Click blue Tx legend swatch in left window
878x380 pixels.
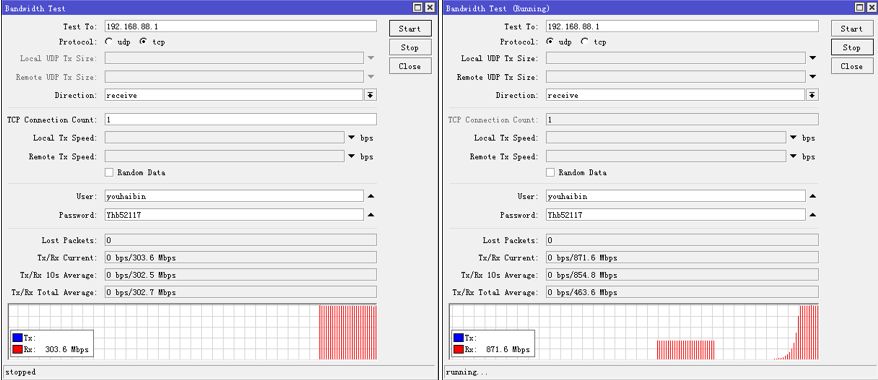tap(17, 338)
